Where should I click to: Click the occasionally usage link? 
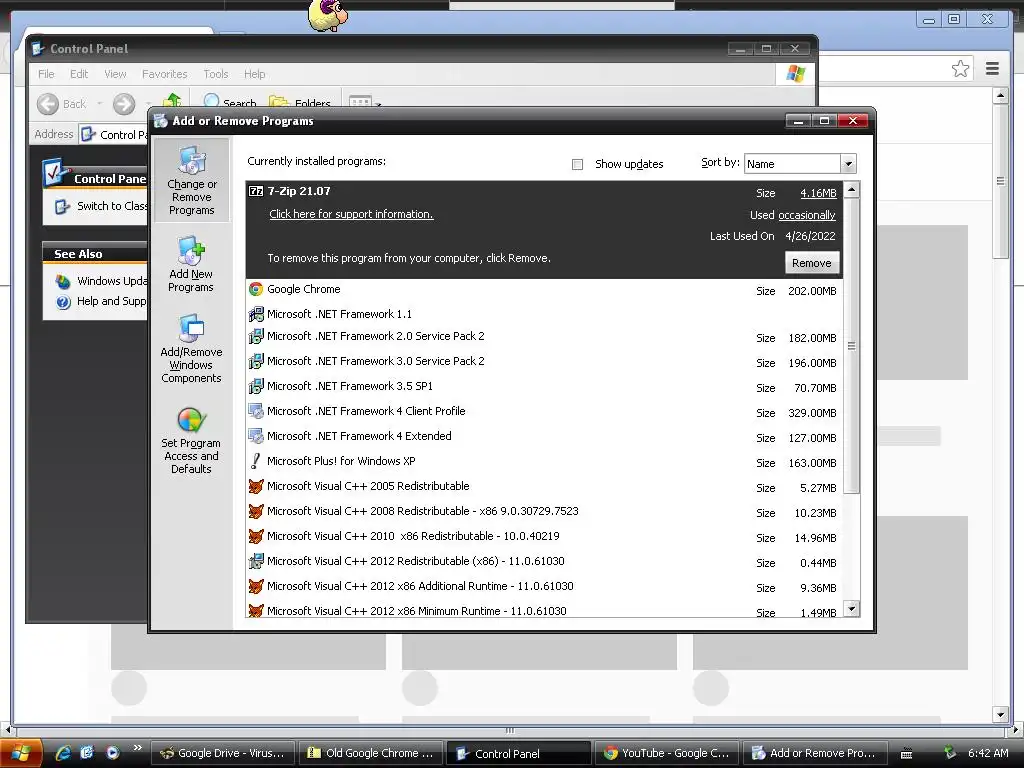[807, 216]
